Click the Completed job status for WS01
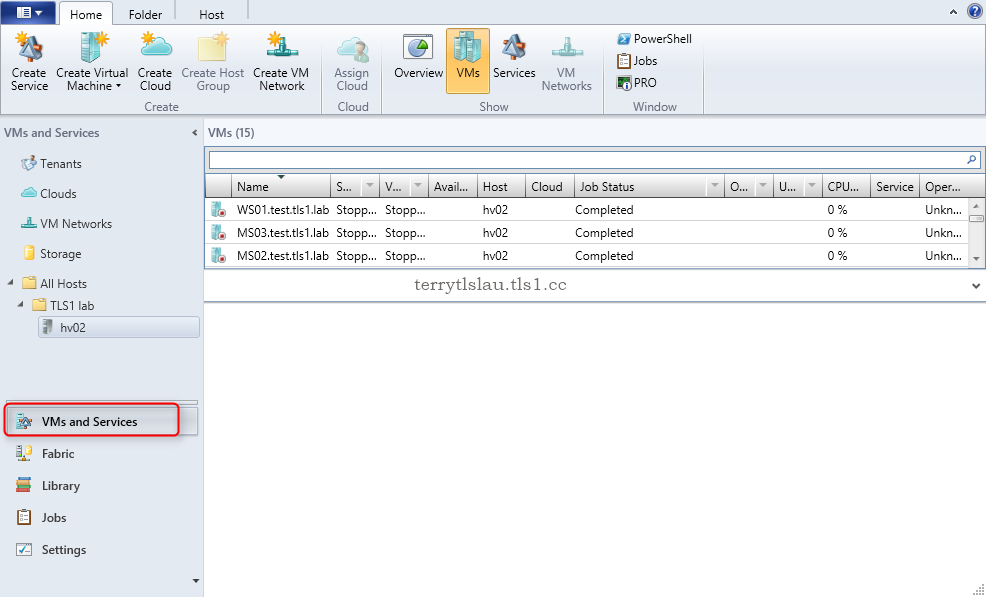The height and width of the screenshot is (597, 986). tap(604, 209)
